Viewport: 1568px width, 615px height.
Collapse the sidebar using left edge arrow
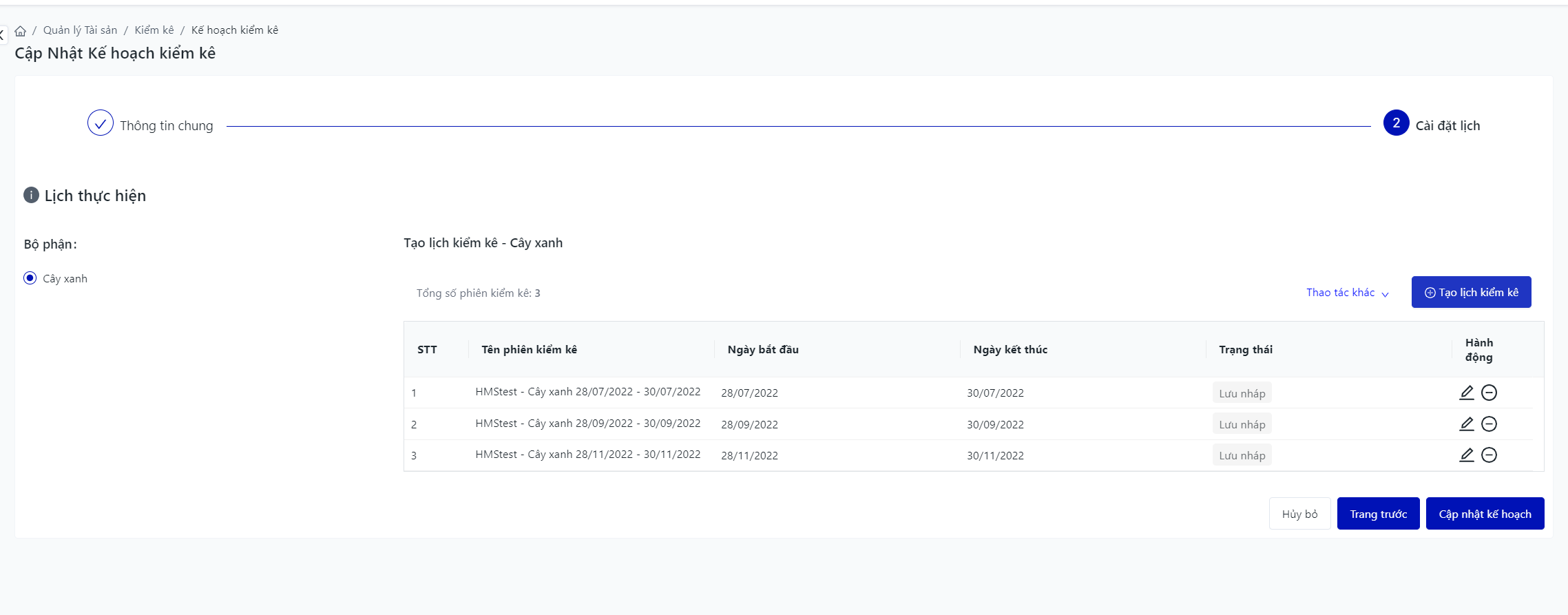pos(3,34)
